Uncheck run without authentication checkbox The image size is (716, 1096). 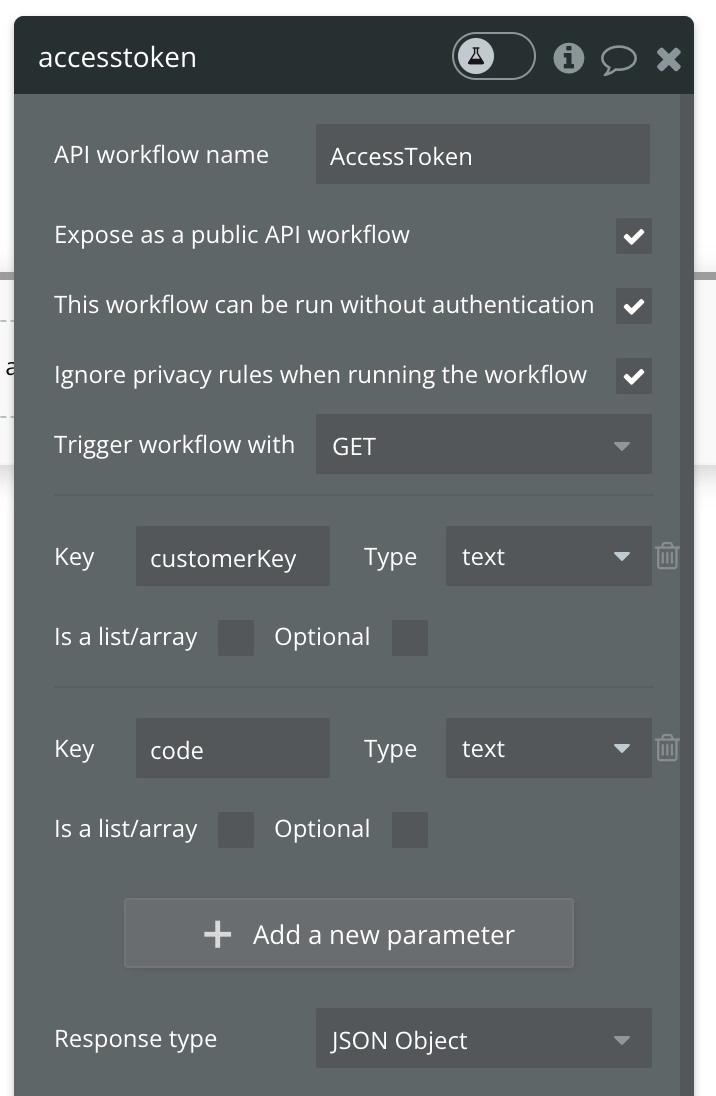pos(634,306)
